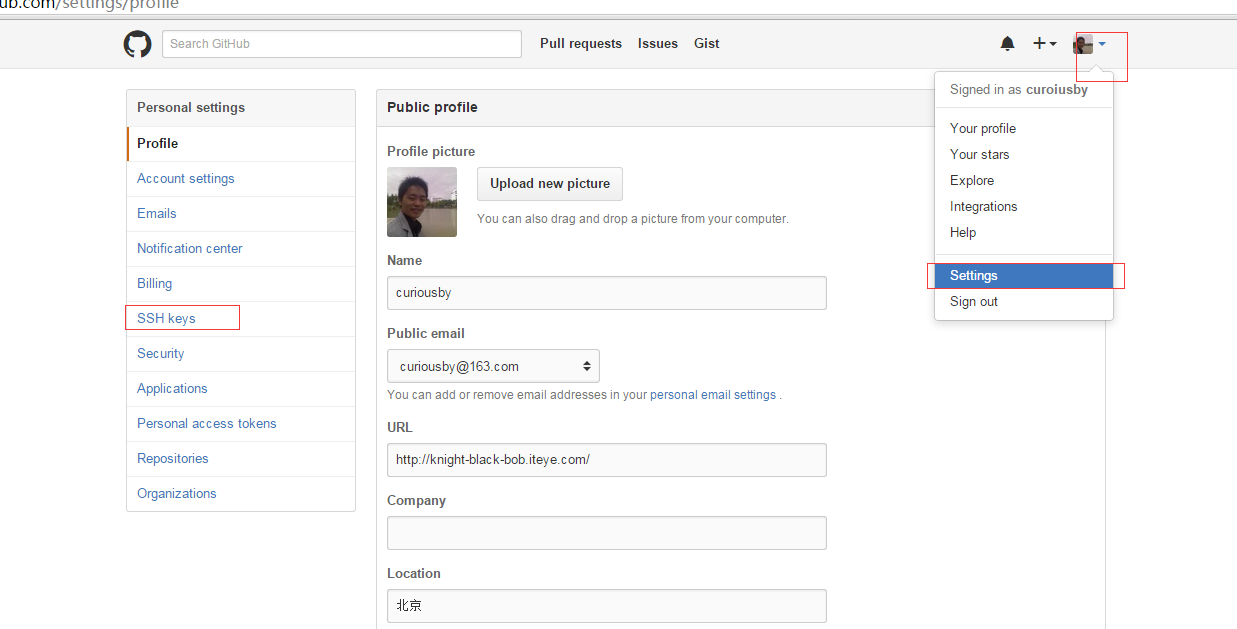Select Settings in user menu
Screen dimensions: 1237x629
pyautogui.click(x=1024, y=276)
